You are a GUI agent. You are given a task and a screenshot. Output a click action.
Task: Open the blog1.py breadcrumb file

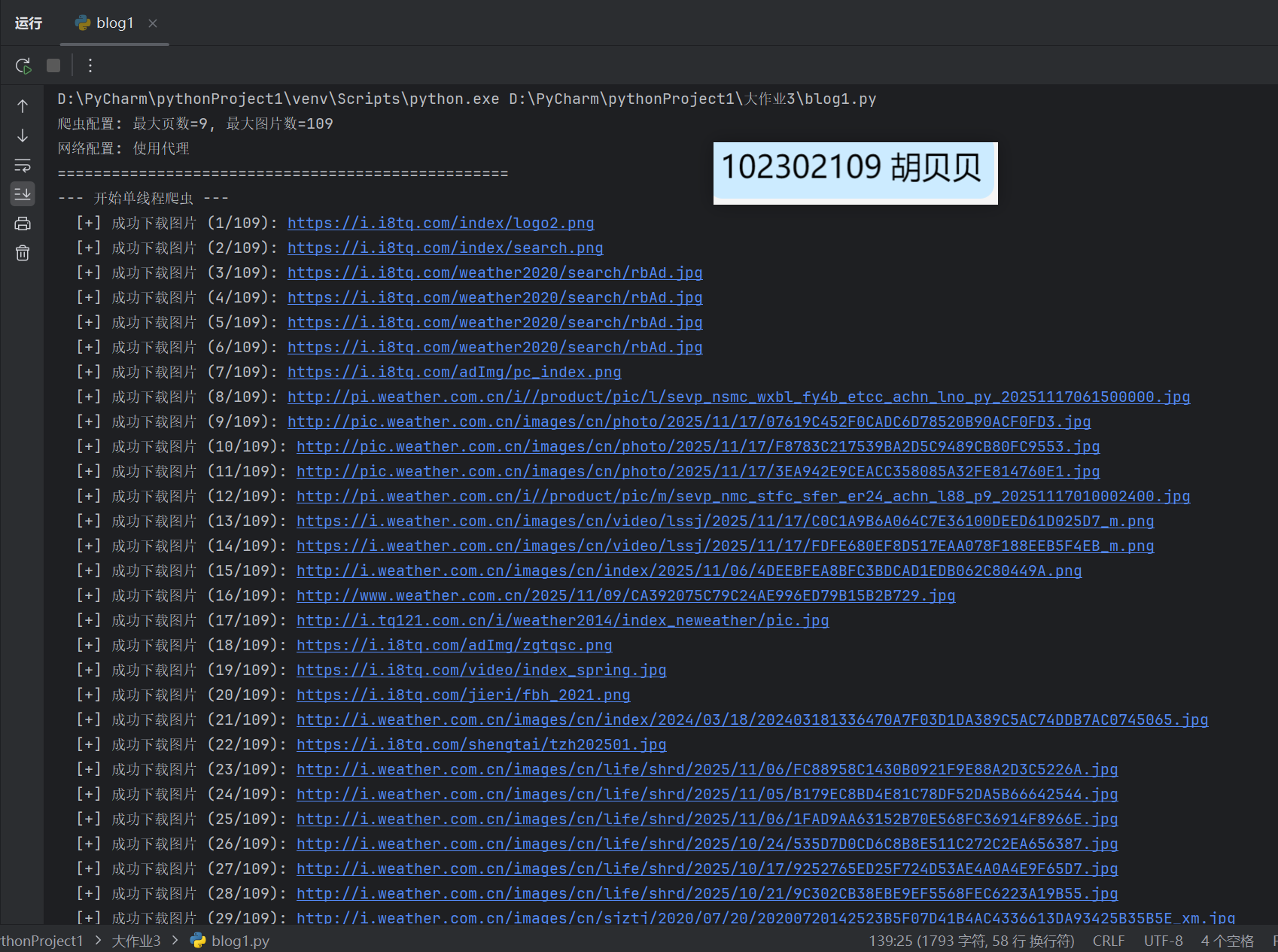pos(230,941)
